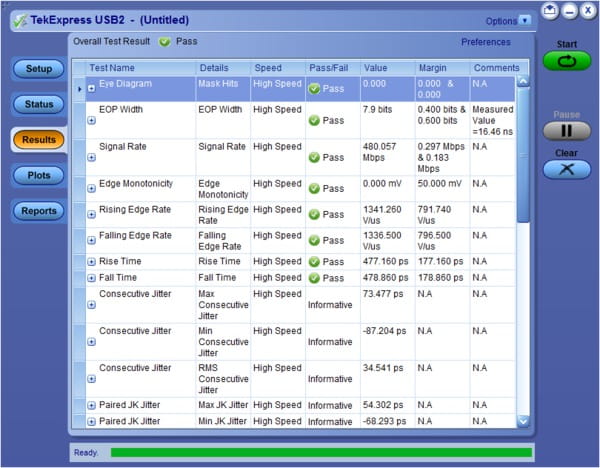Viewport: 600px width, 468px height.
Task: Click the Overall Test Result pass icon
Action: 165,42
